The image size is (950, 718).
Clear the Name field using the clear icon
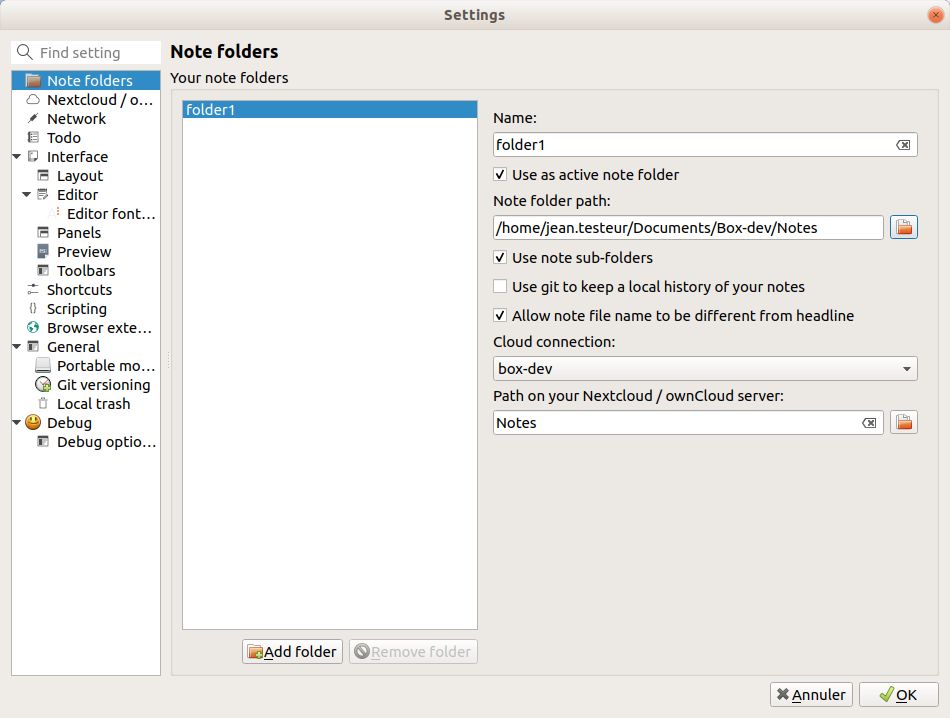(x=905, y=144)
